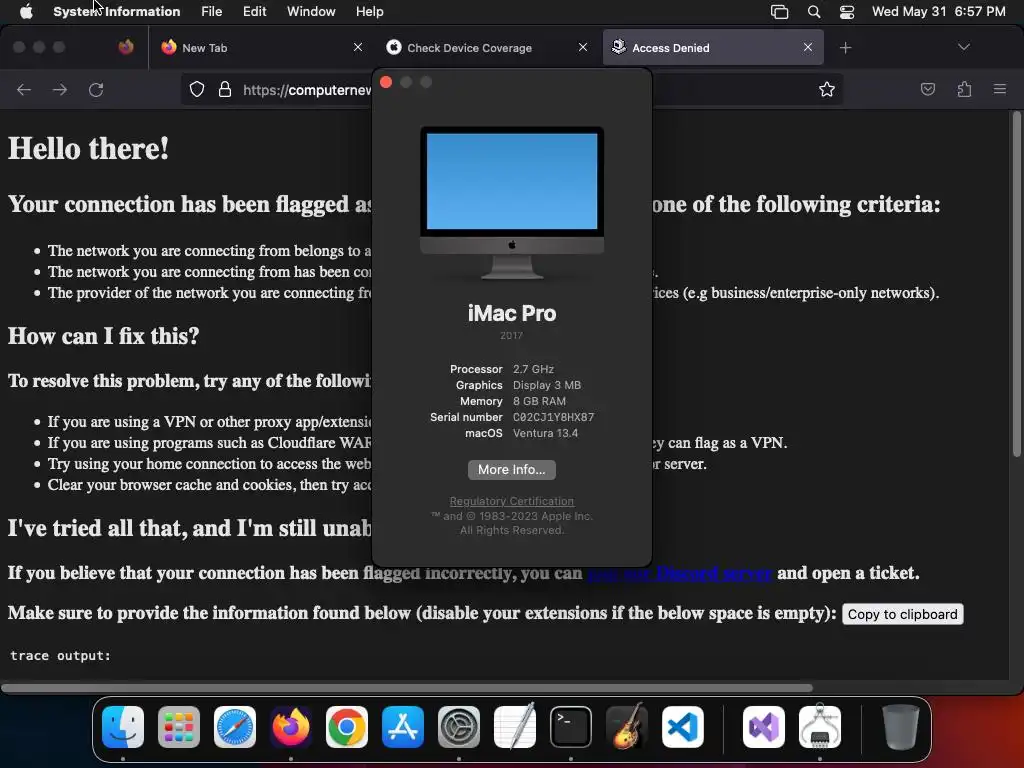Launch Google Chrome from the Dock
Screen dimensions: 1024x768
(x=347, y=727)
